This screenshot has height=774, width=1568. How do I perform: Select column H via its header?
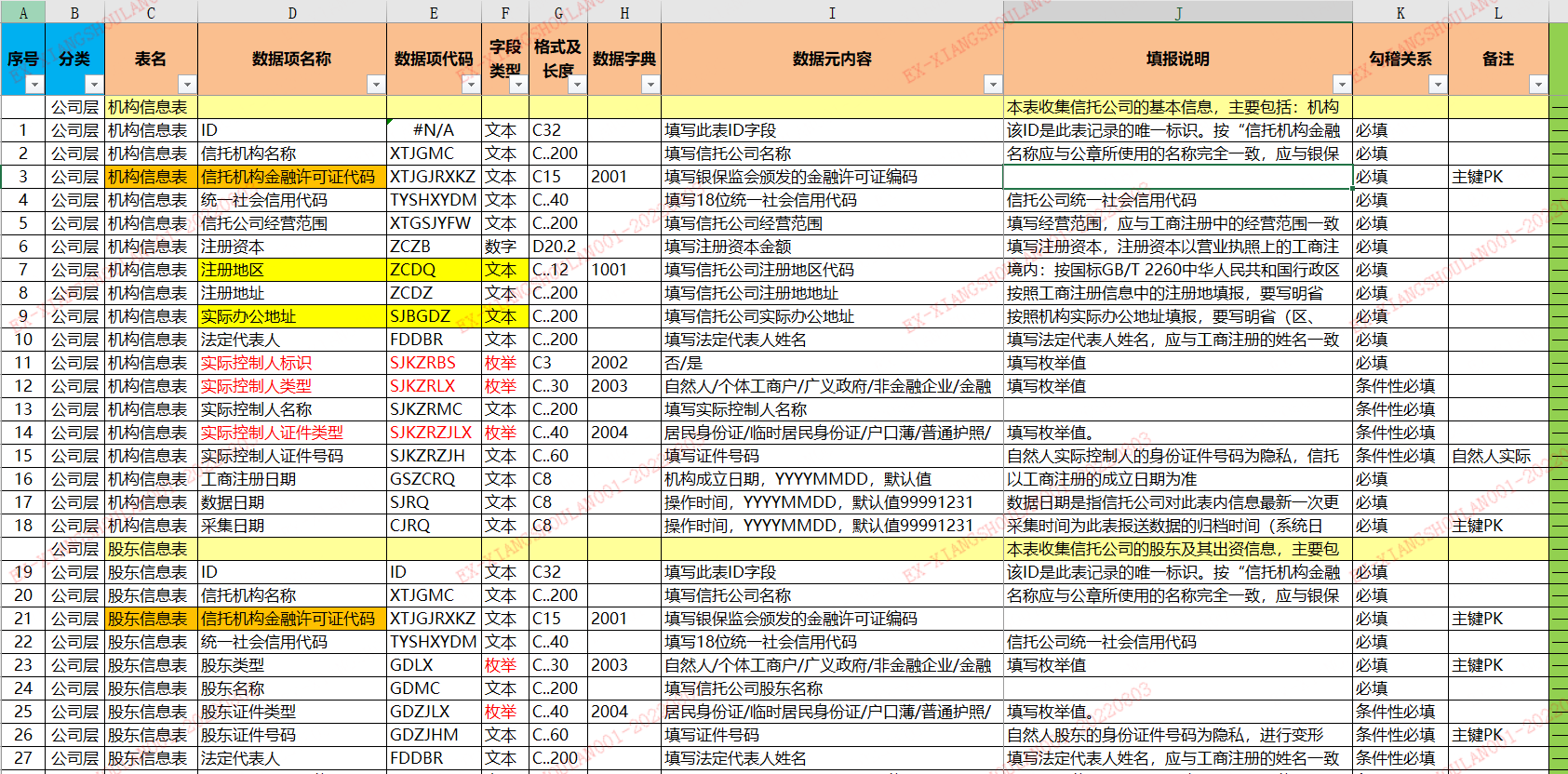pos(624,12)
